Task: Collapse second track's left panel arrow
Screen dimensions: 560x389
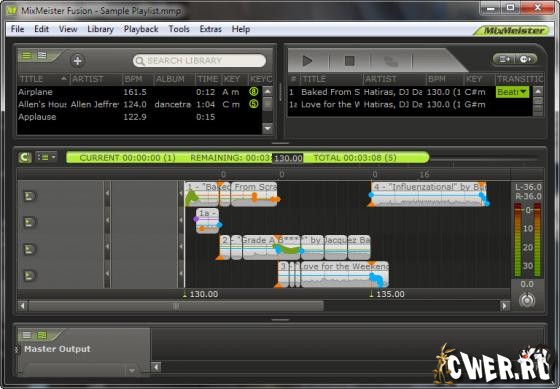Action: (x=107, y=220)
